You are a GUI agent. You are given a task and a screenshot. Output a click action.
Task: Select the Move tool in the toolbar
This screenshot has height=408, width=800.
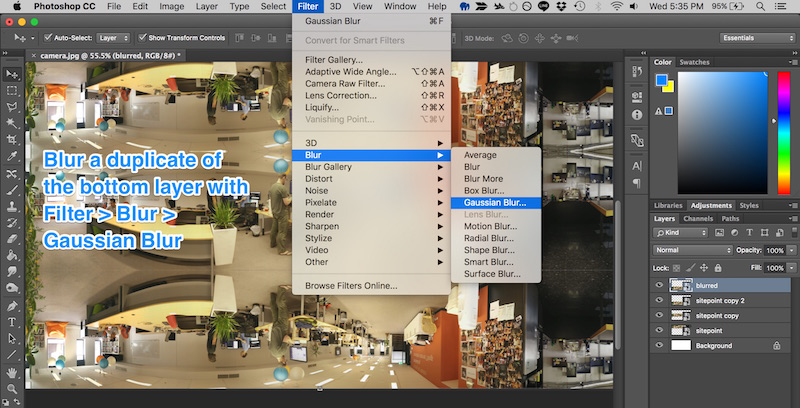click(12, 75)
